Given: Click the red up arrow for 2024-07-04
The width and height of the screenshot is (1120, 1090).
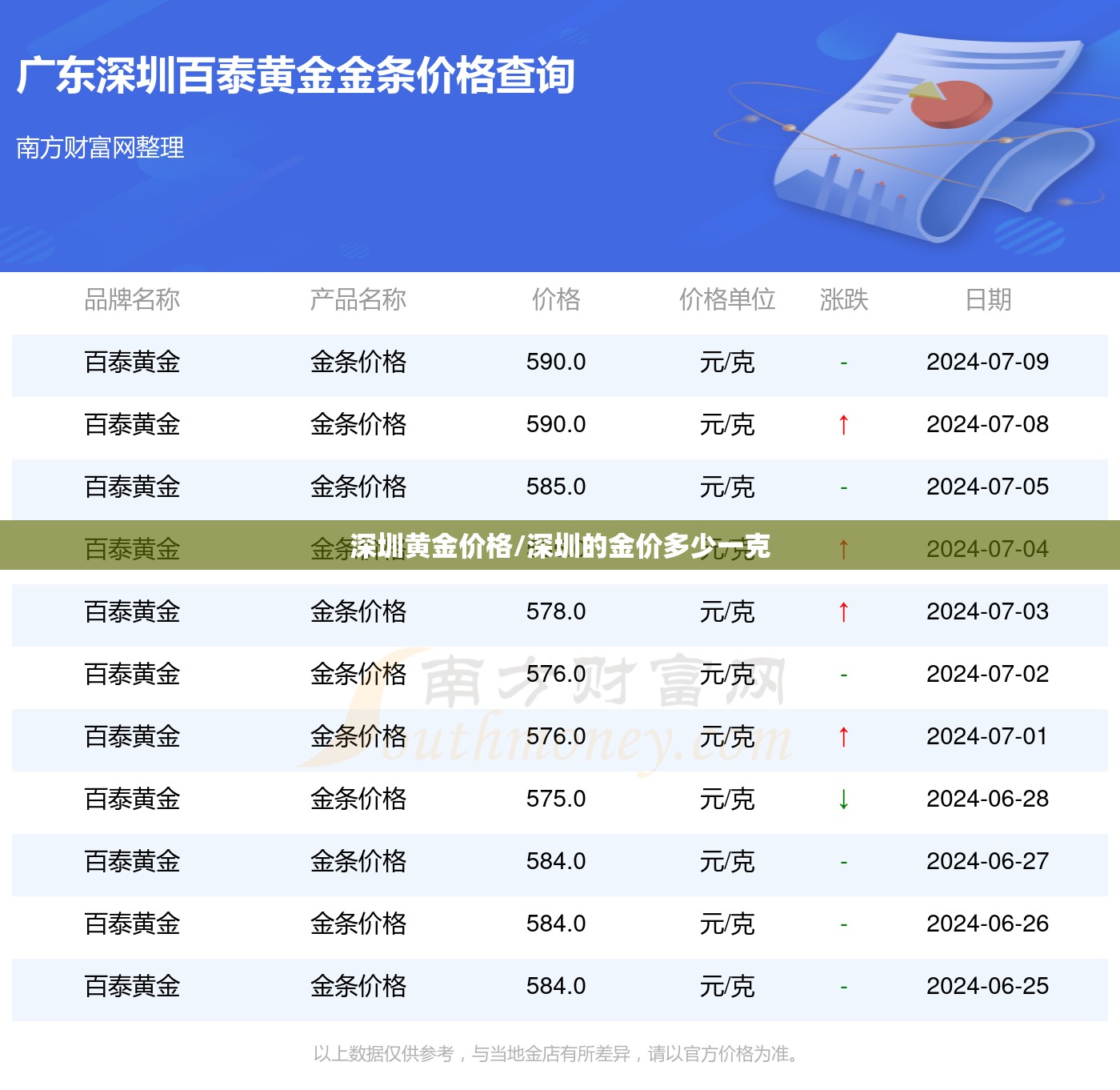Looking at the screenshot, I should pyautogui.click(x=843, y=549).
